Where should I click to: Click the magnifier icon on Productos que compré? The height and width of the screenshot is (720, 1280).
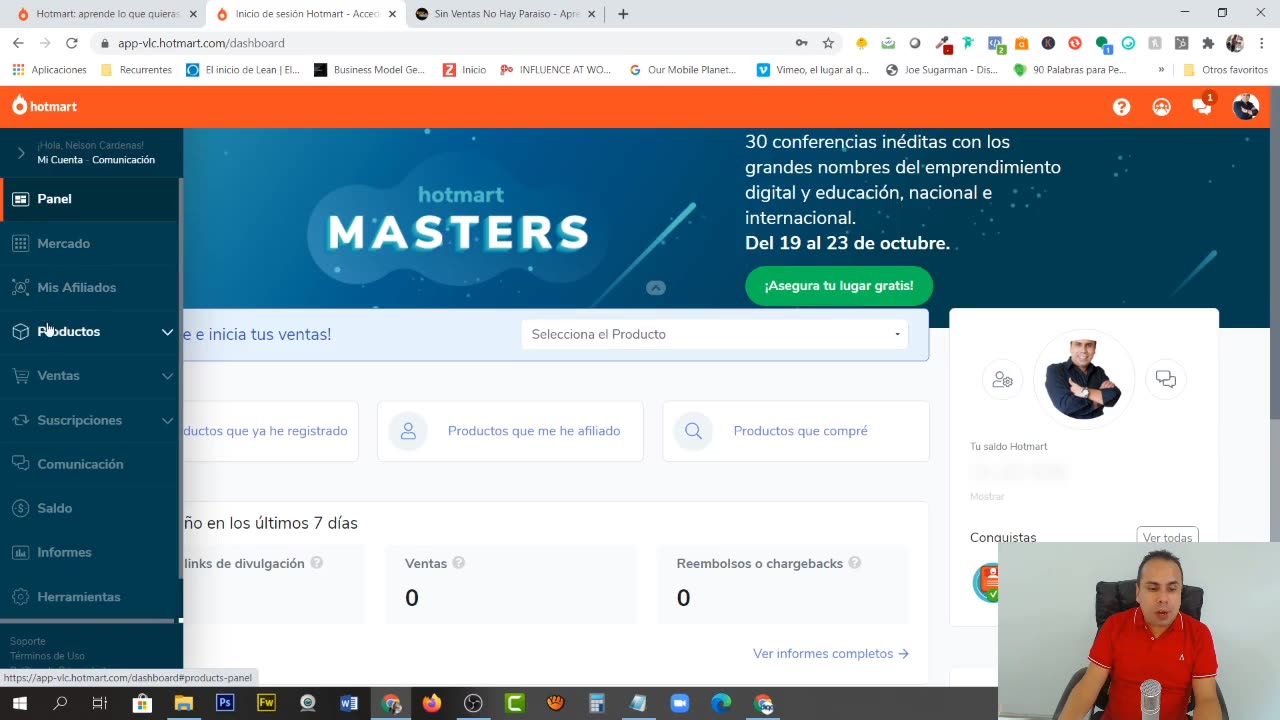(x=693, y=431)
